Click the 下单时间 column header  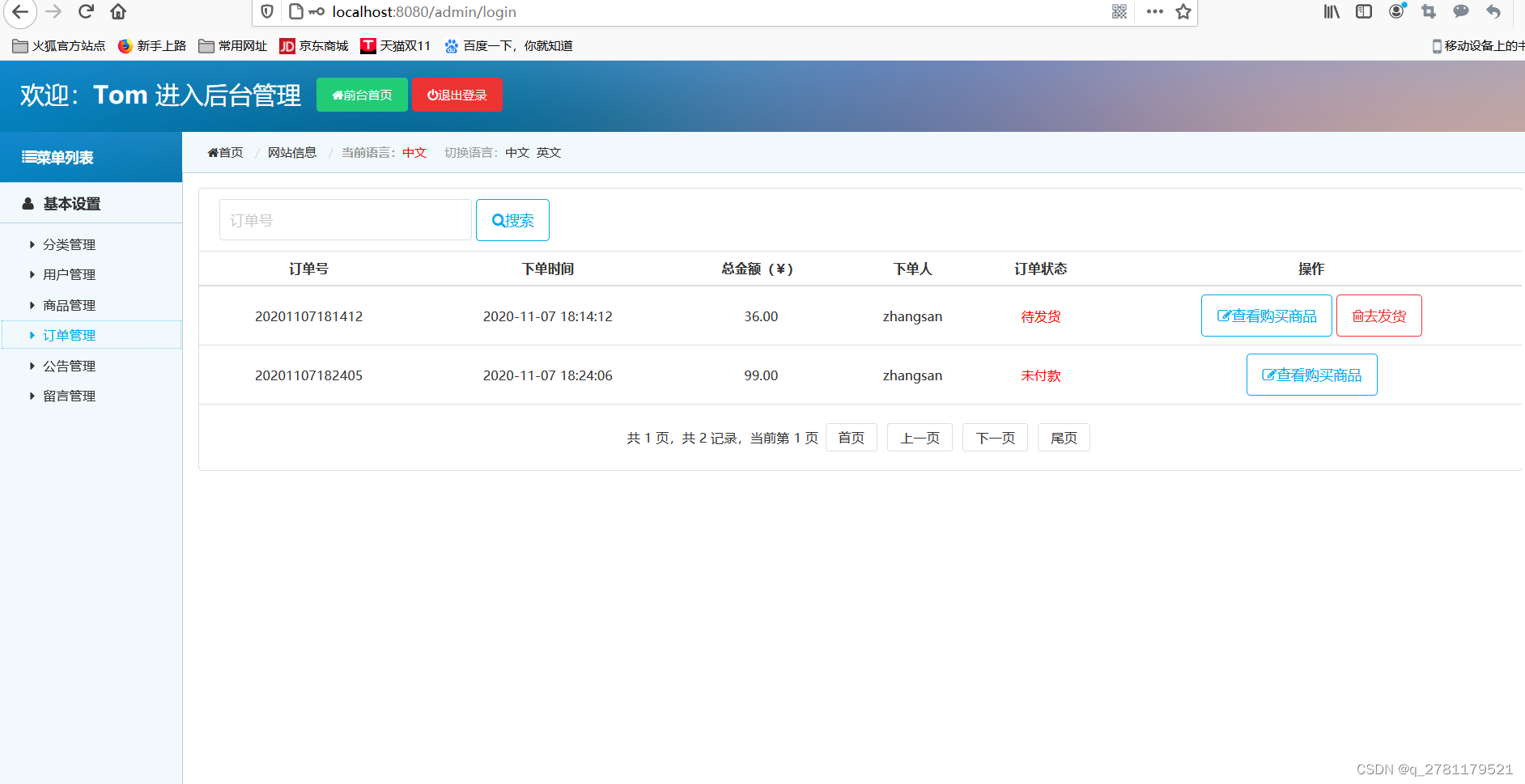[548, 269]
